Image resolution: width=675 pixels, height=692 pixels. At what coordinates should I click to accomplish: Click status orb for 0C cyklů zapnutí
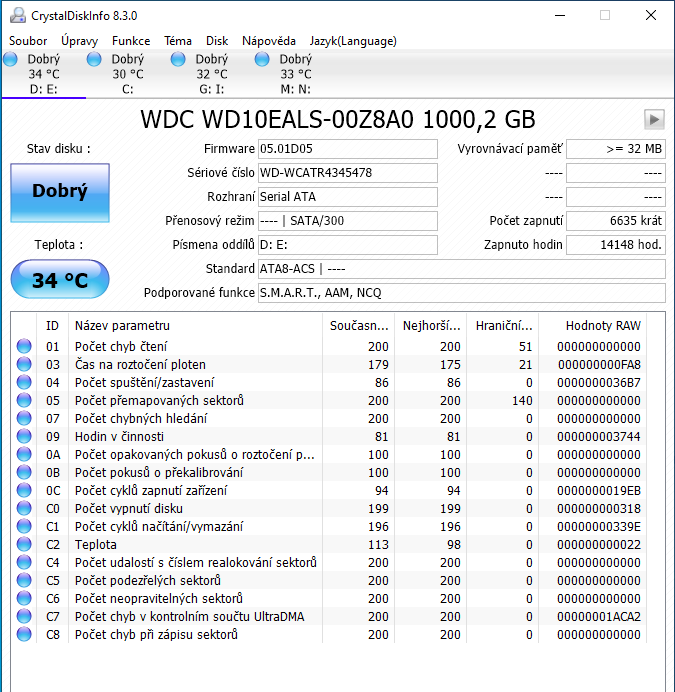coord(24,490)
